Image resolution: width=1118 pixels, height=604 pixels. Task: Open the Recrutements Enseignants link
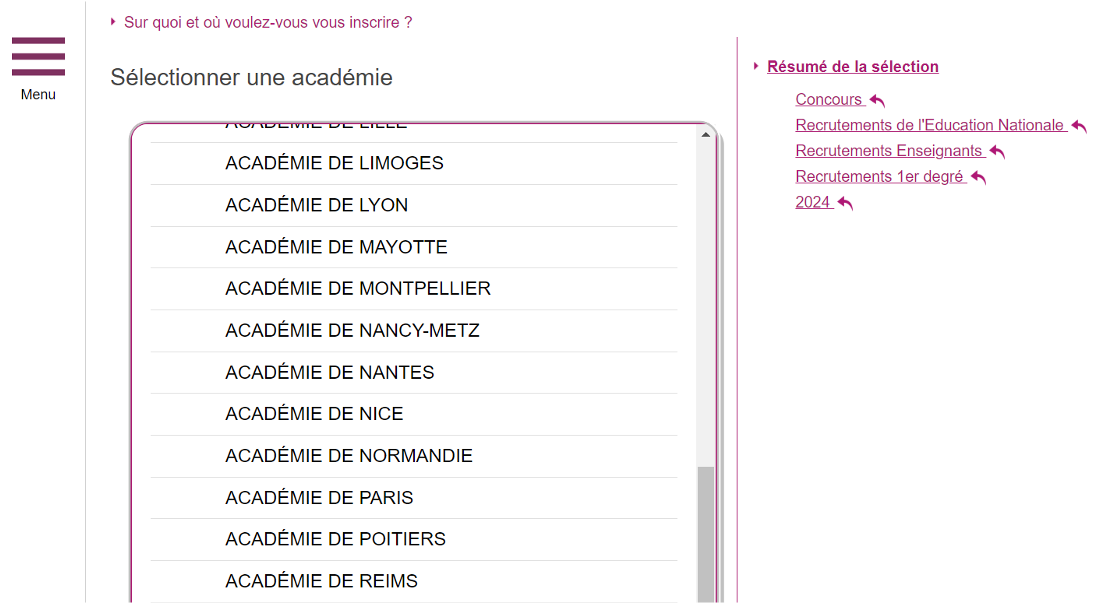888,151
